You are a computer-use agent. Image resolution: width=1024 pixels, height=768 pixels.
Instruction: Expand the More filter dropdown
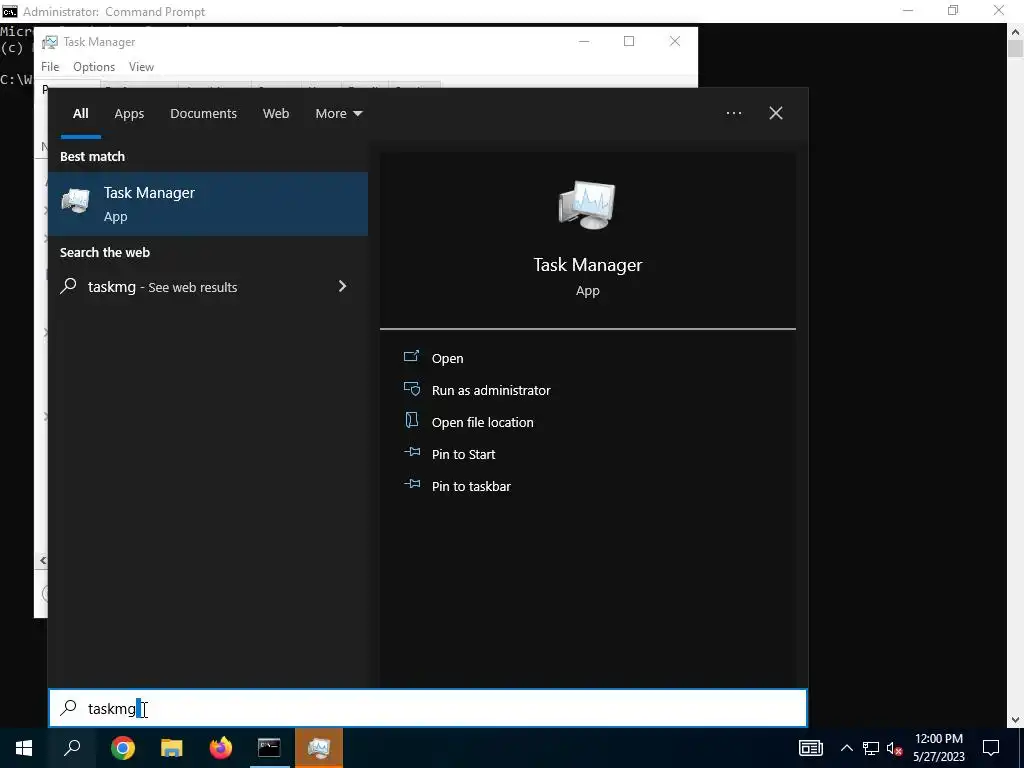point(338,114)
